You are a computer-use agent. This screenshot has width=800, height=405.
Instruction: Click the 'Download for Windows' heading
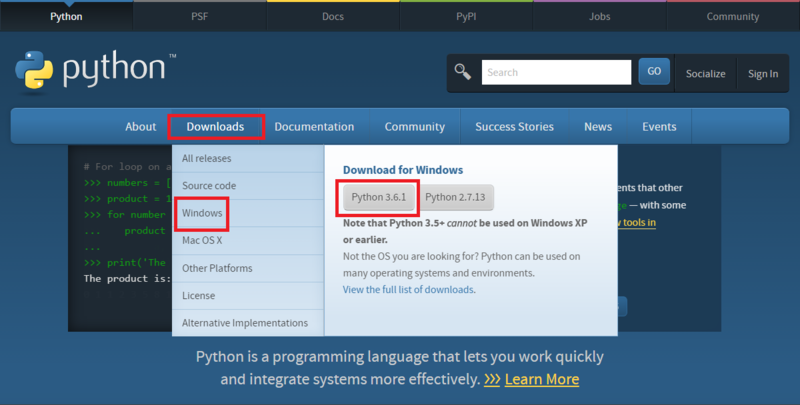[403, 170]
